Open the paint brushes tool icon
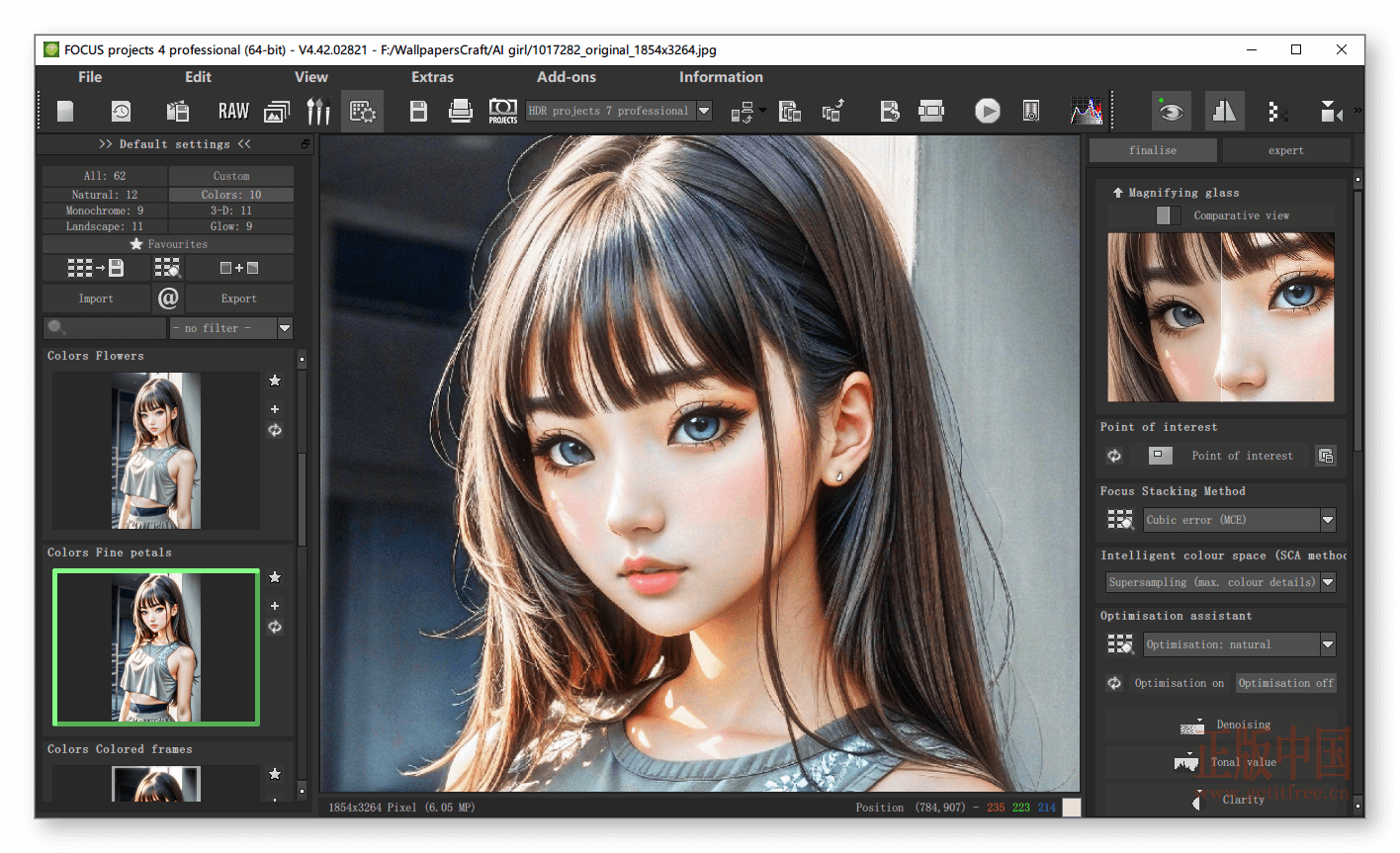The height and width of the screenshot is (853, 1400). coord(318,111)
